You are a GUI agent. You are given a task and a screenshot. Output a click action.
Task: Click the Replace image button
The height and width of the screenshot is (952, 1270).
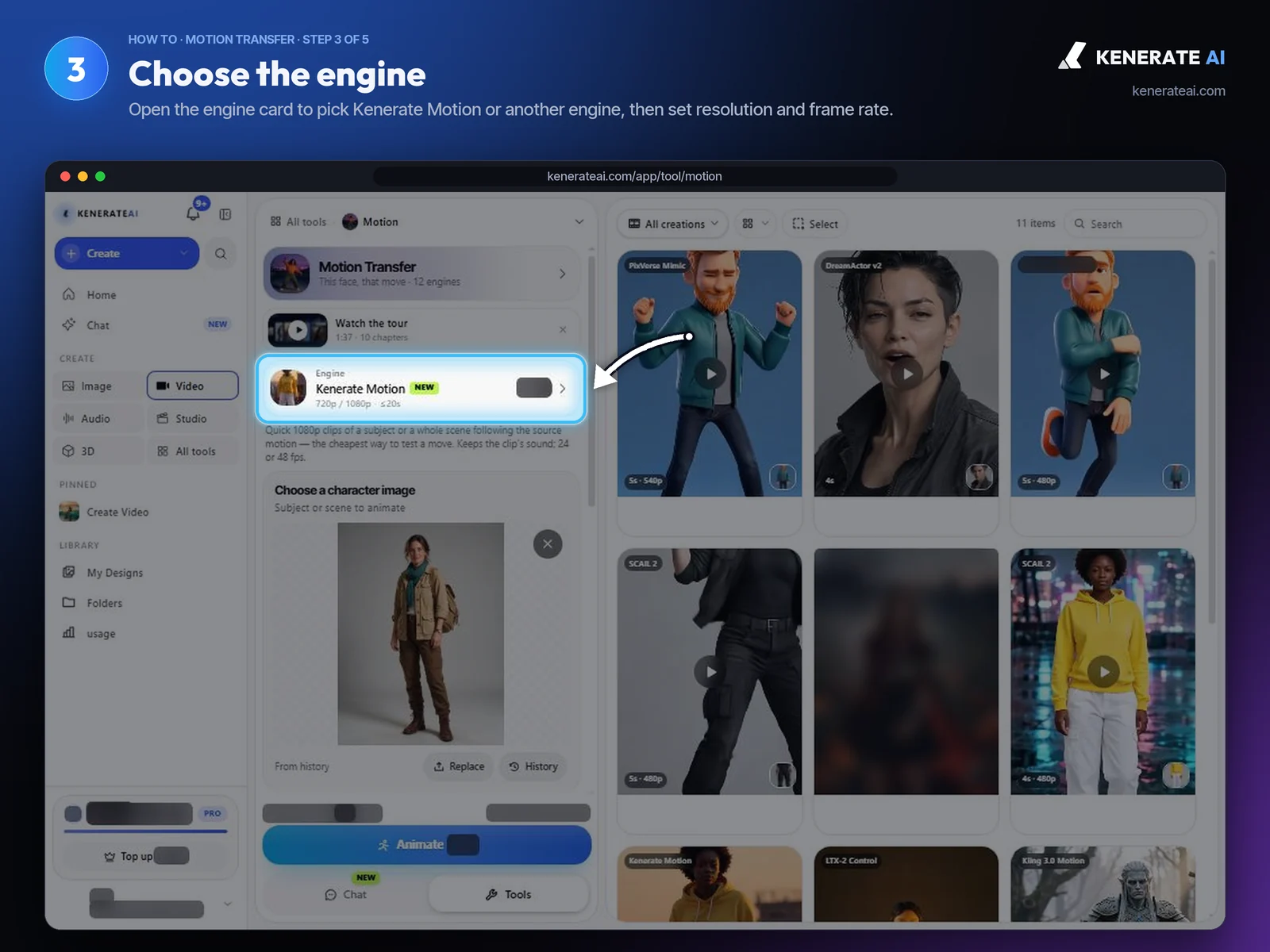point(459,766)
